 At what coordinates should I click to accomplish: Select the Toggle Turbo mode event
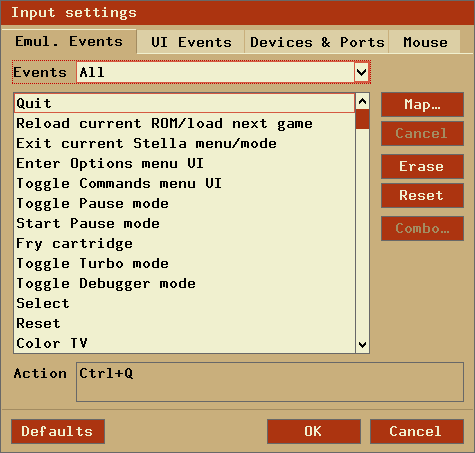point(184,263)
